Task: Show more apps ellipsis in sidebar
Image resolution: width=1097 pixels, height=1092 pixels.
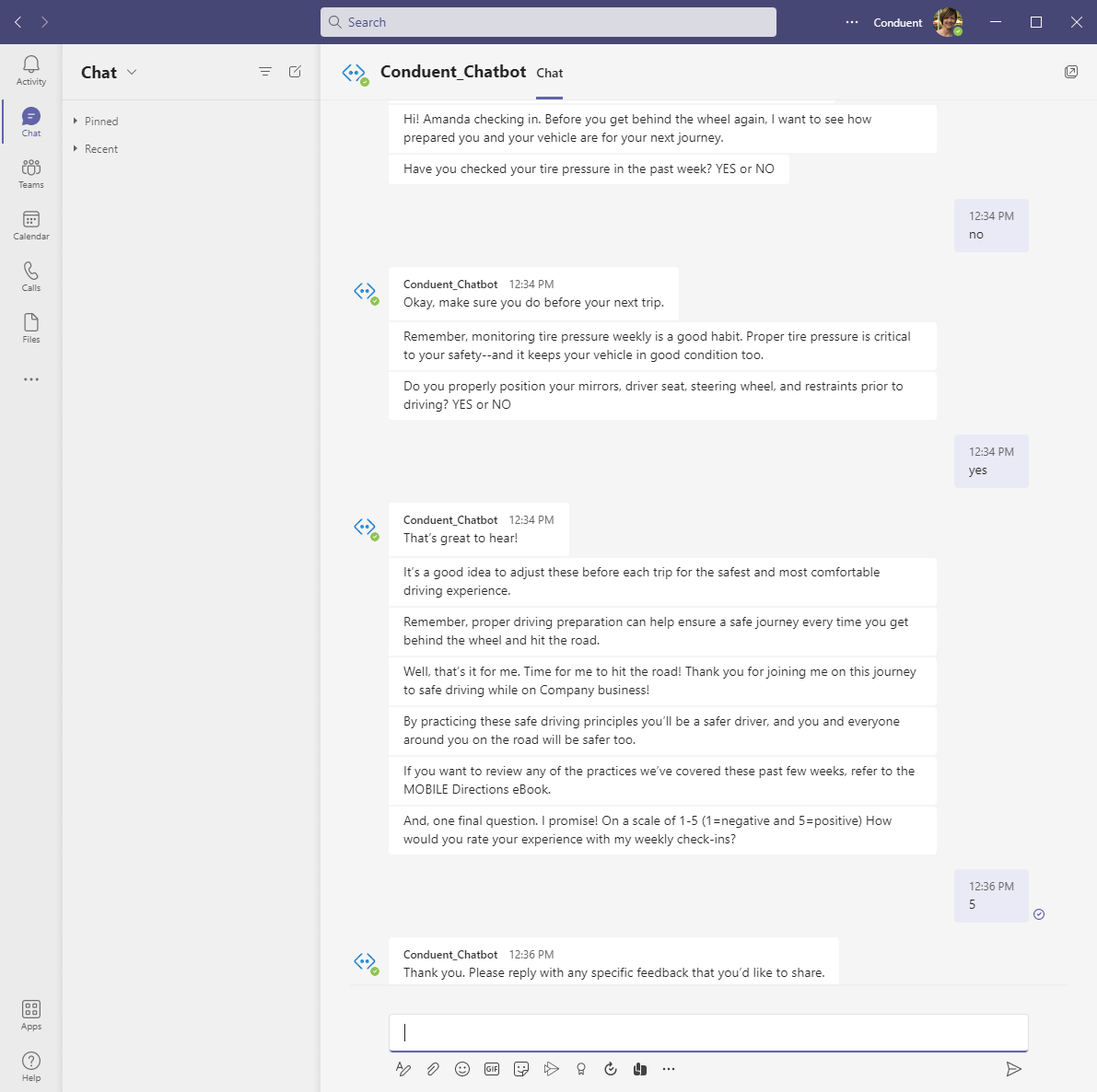Action: 30,379
